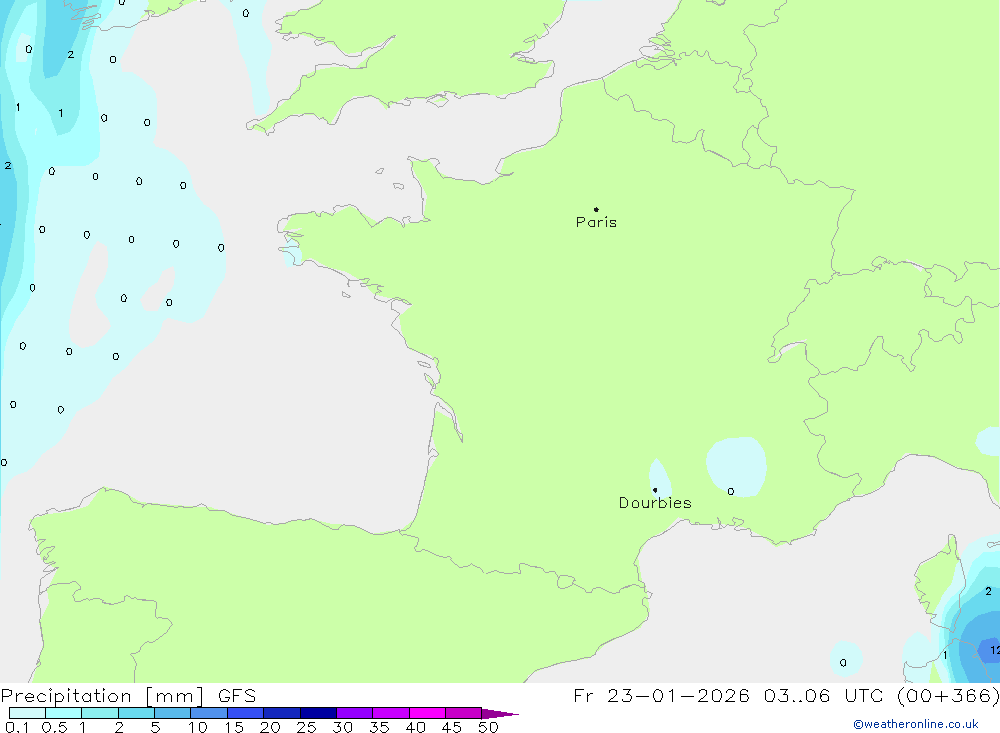
Task: Click the legend value label 25
Action: (x=306, y=727)
